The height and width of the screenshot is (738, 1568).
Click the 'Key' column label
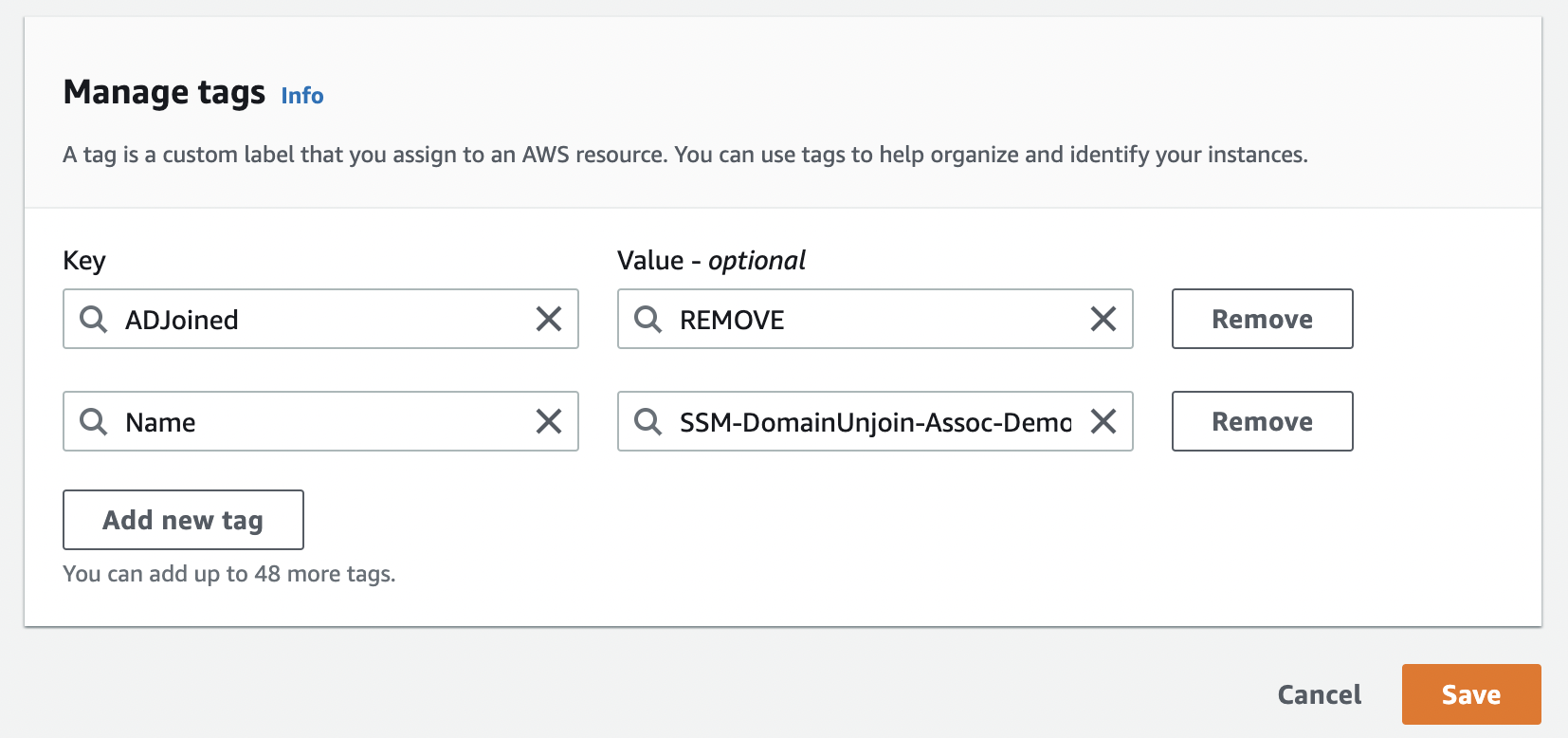point(84,261)
